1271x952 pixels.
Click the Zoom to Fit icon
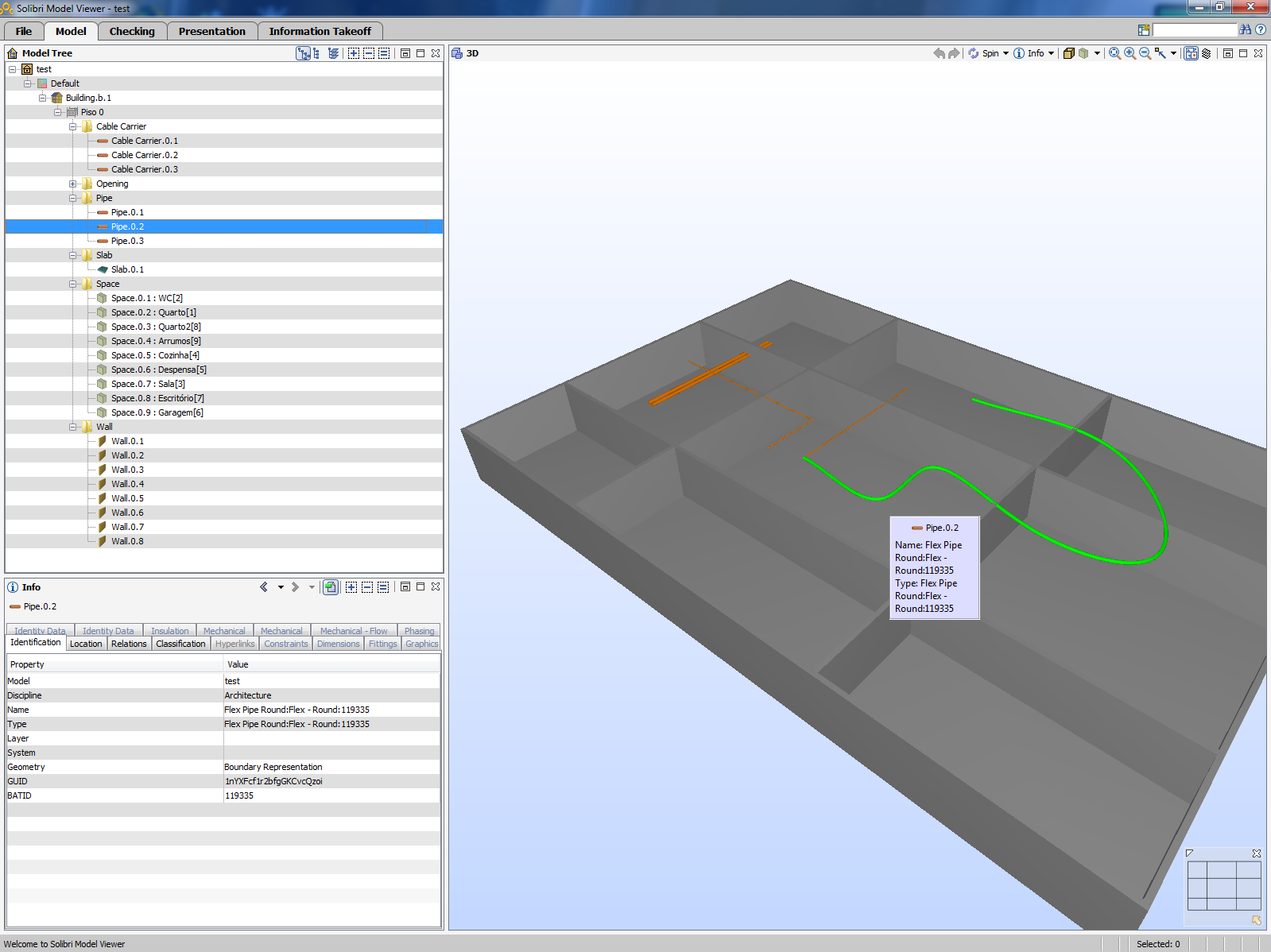pyautogui.click(x=1114, y=53)
